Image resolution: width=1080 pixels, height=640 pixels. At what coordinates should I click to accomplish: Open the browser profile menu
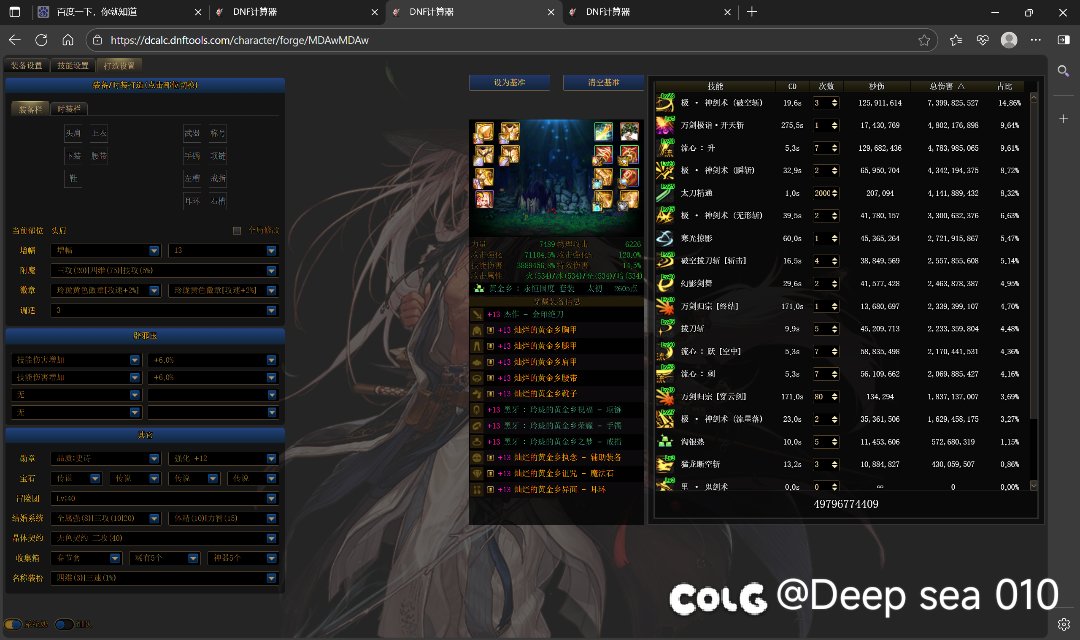coord(1009,40)
